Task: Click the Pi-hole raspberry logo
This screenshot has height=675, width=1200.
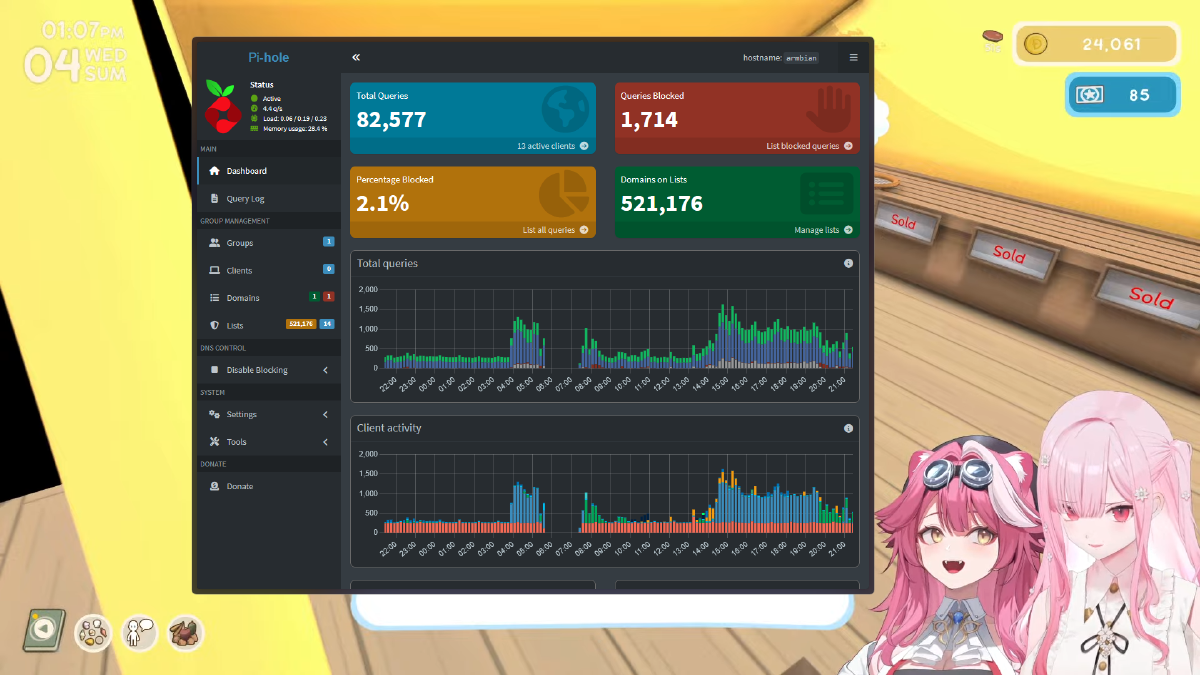Action: tap(223, 108)
